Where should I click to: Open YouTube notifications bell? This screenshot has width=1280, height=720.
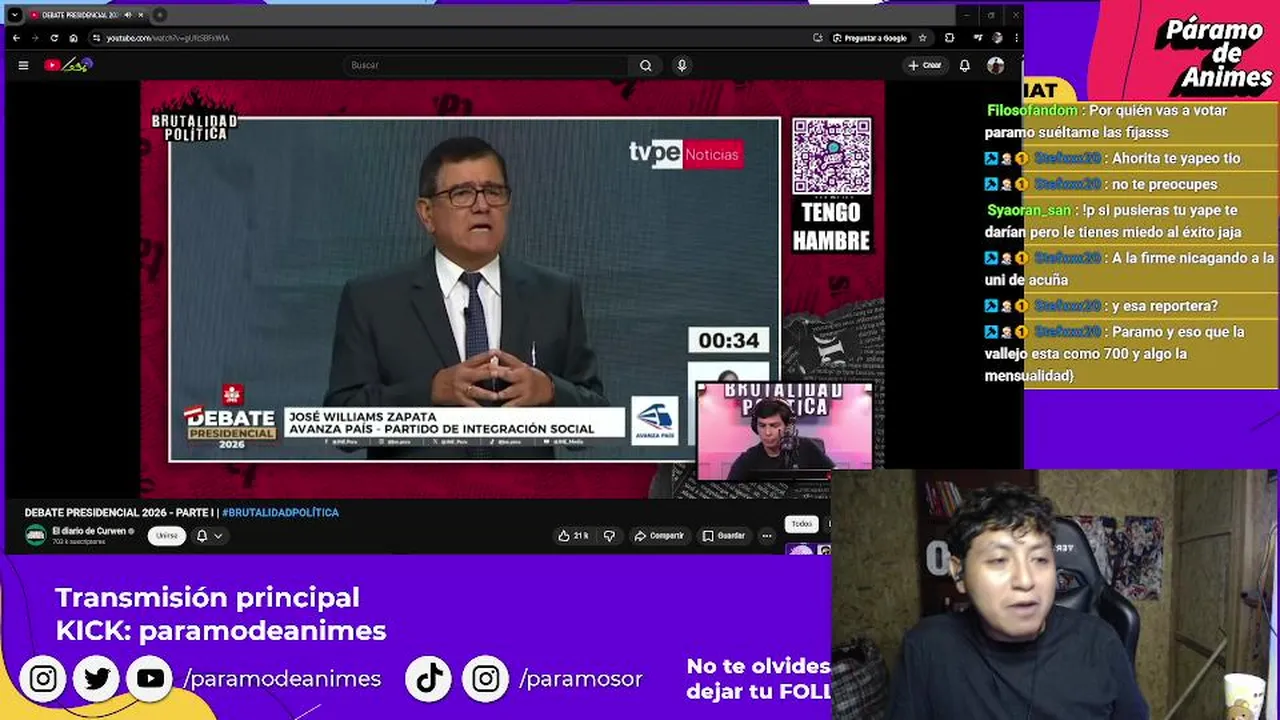pyautogui.click(x=964, y=65)
